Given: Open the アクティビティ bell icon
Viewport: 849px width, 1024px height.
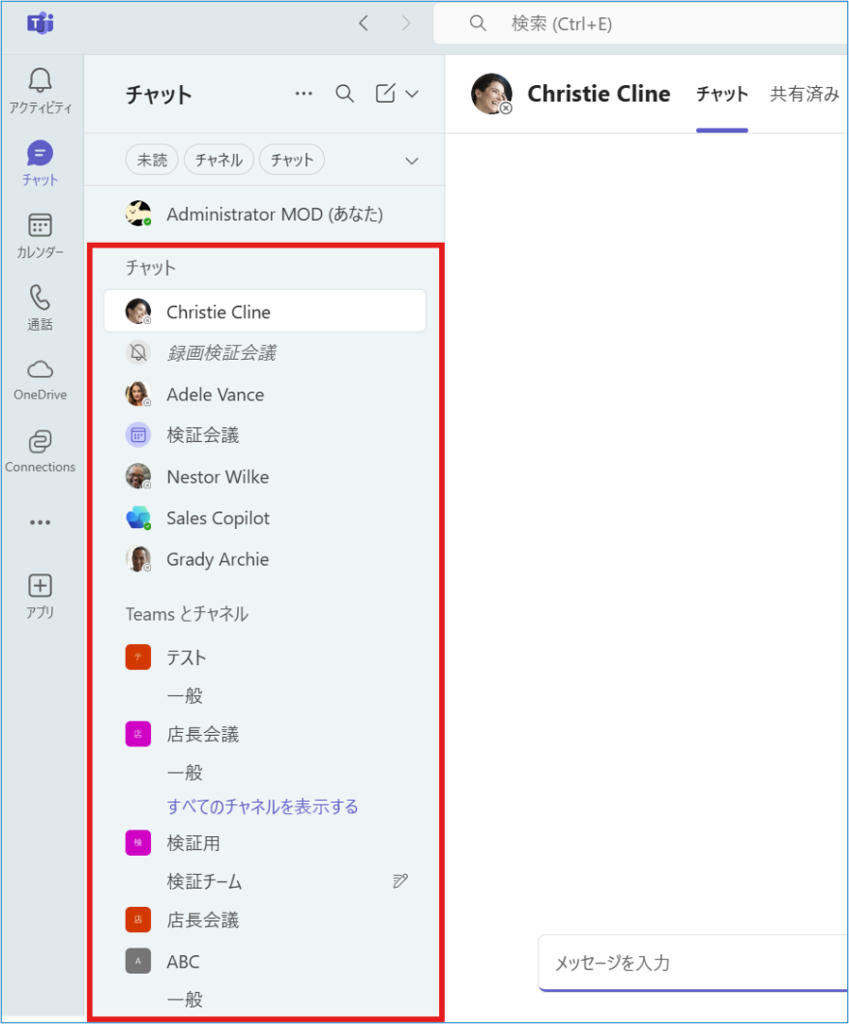Looking at the screenshot, I should pyautogui.click(x=40, y=81).
